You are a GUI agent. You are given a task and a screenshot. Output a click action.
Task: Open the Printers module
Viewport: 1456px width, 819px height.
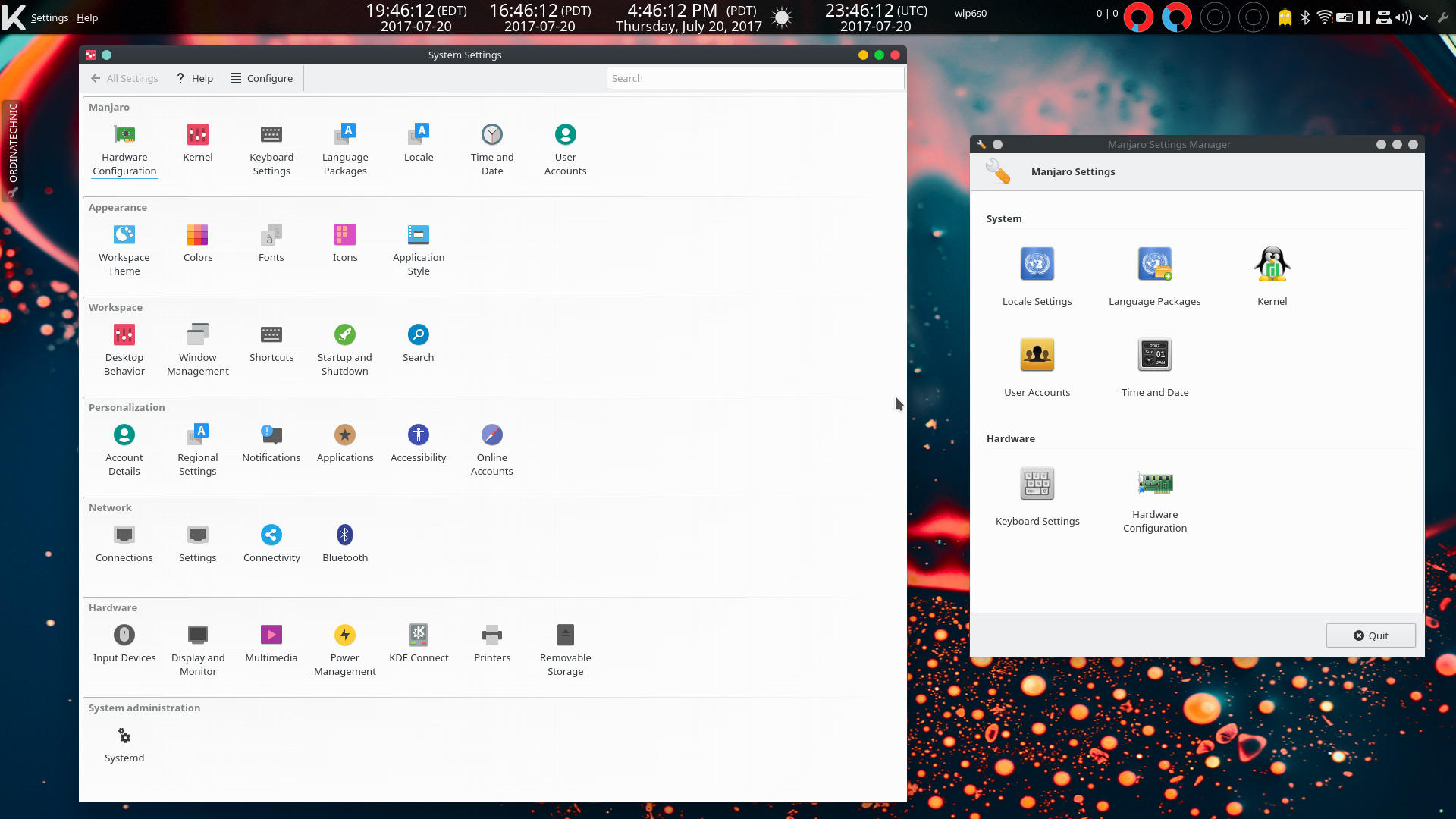point(492,644)
